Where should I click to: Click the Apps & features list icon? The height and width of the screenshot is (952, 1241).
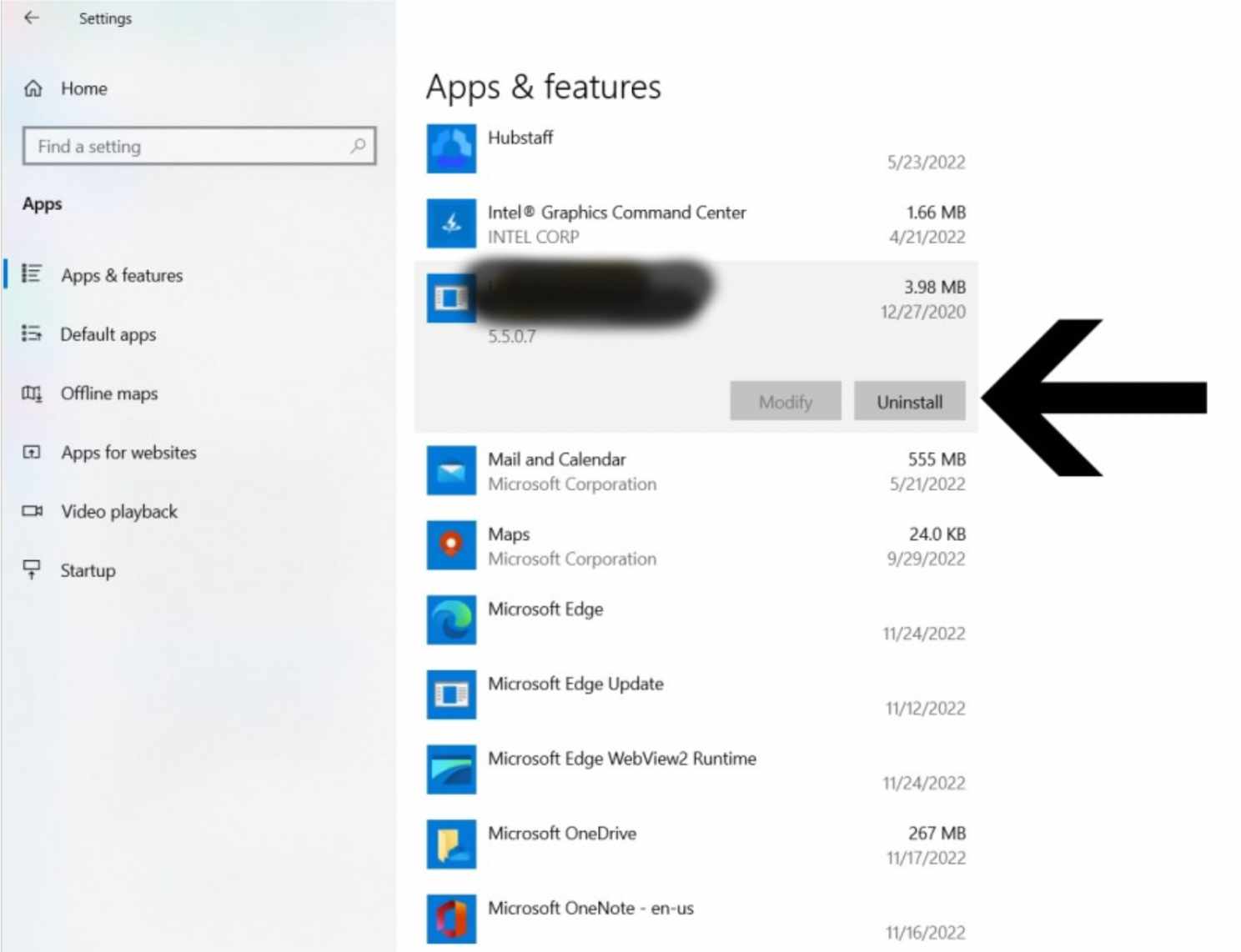(x=32, y=273)
